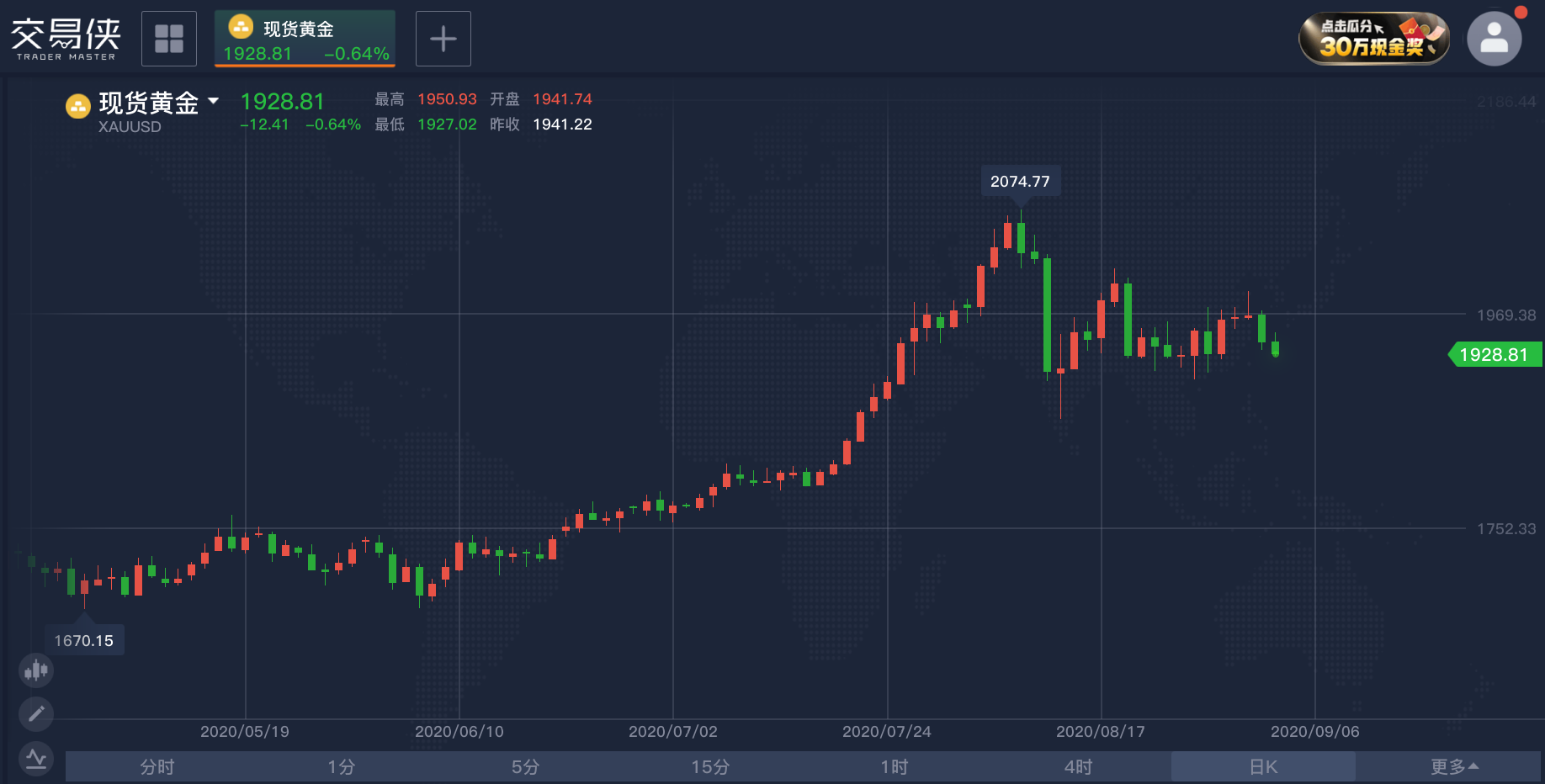Expand the 现货黄金 symbol dropdown arrow
The height and width of the screenshot is (784, 1545).
214,101
